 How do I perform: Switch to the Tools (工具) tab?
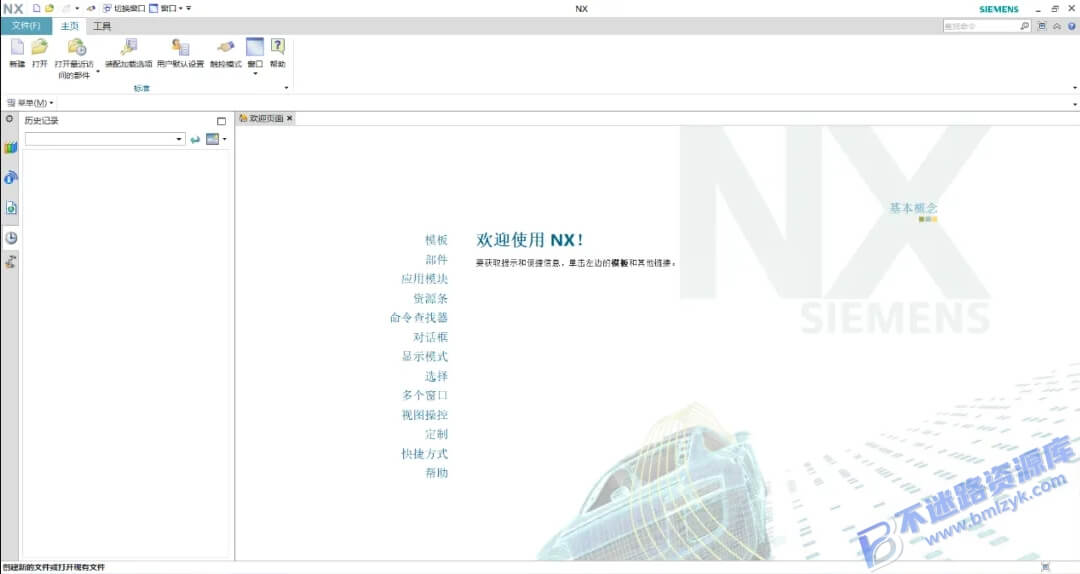pyautogui.click(x=102, y=26)
